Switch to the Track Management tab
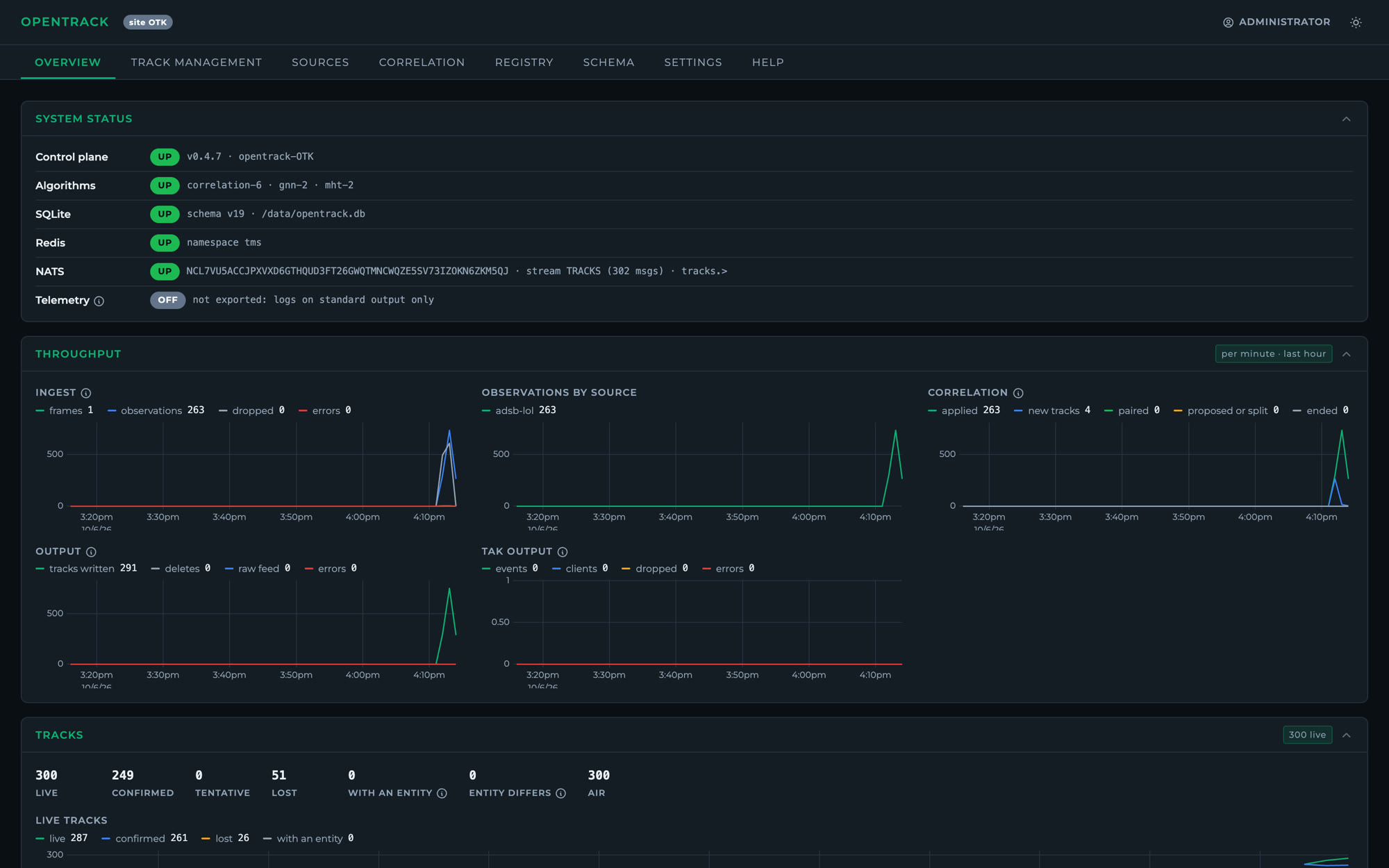Viewport: 1389px width, 868px height. pos(197,62)
